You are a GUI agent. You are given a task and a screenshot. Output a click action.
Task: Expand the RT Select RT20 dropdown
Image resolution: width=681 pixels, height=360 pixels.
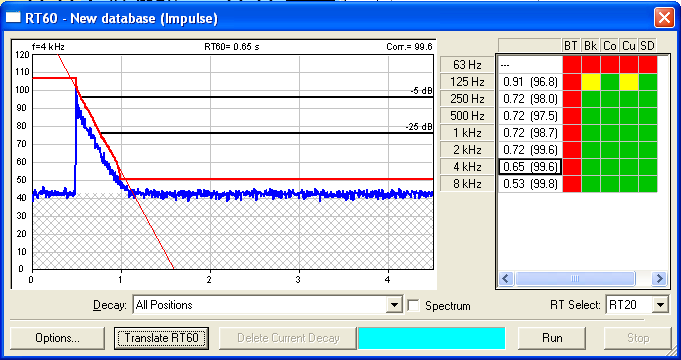[660, 305]
